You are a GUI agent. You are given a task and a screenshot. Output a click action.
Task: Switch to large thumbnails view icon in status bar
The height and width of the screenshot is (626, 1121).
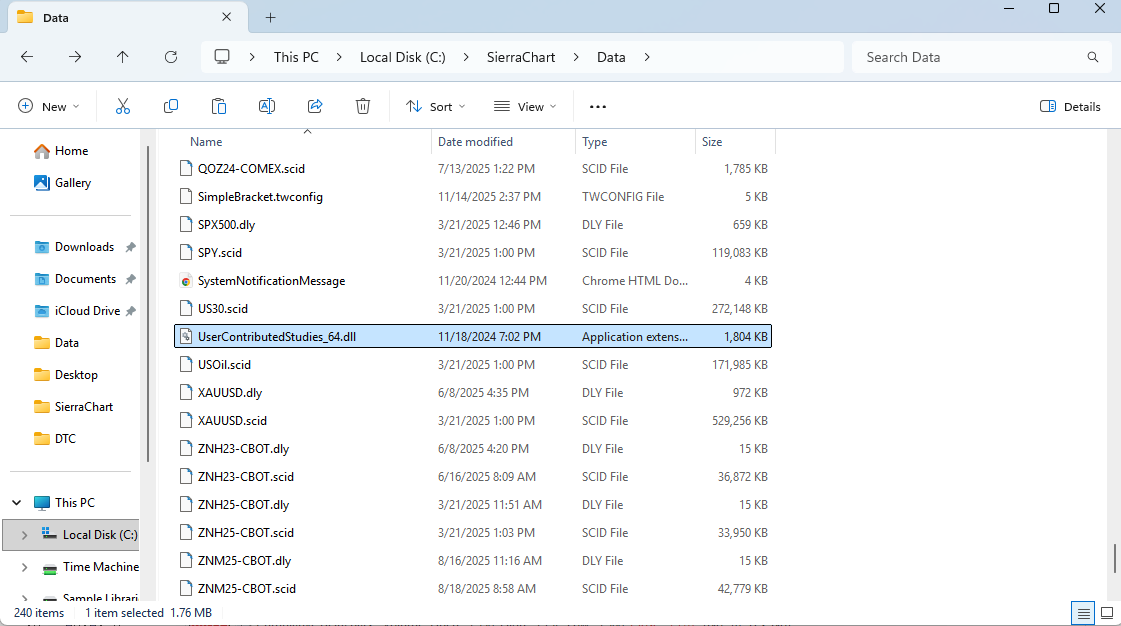[1107, 613]
